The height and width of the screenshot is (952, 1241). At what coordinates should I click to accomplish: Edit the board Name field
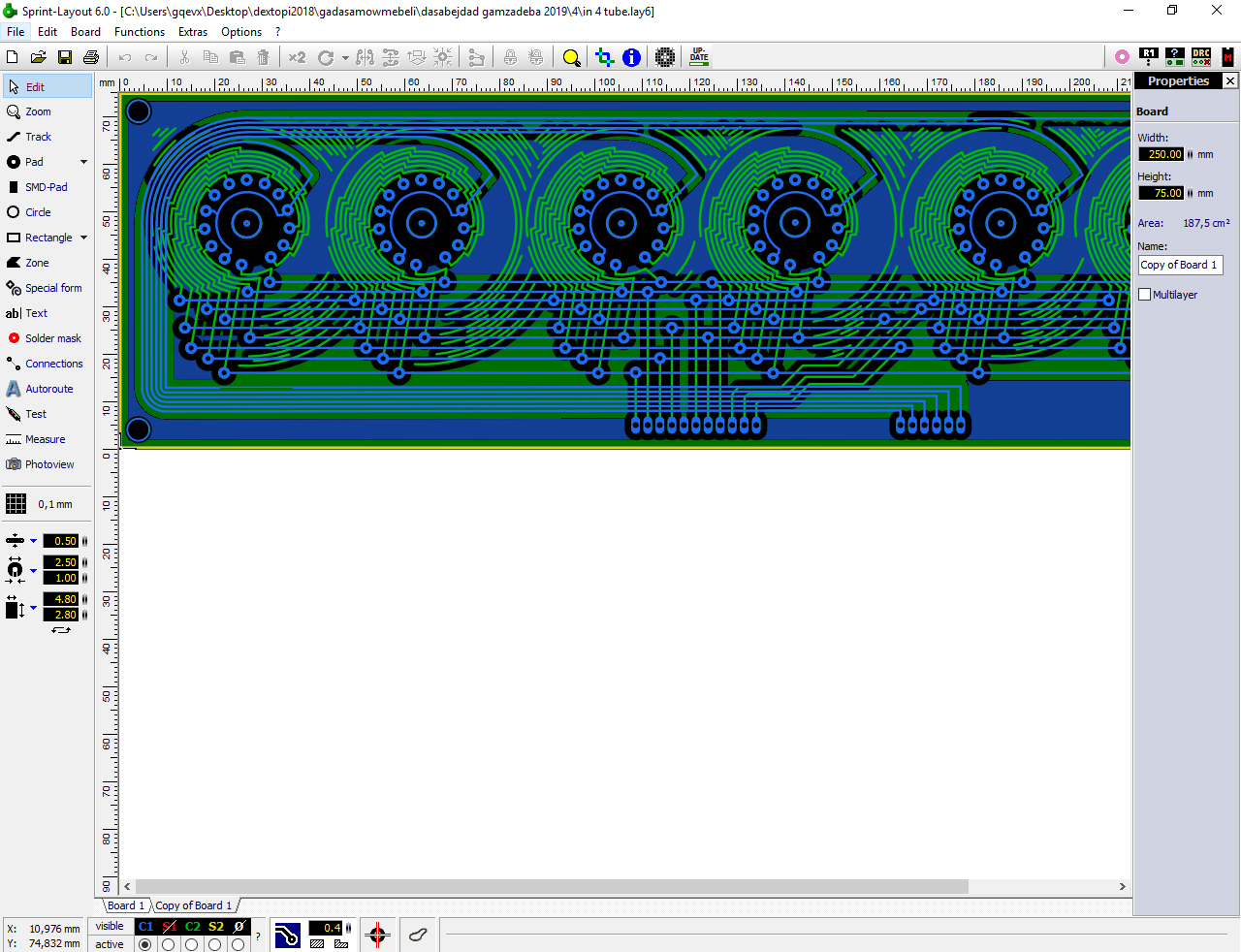(1180, 265)
